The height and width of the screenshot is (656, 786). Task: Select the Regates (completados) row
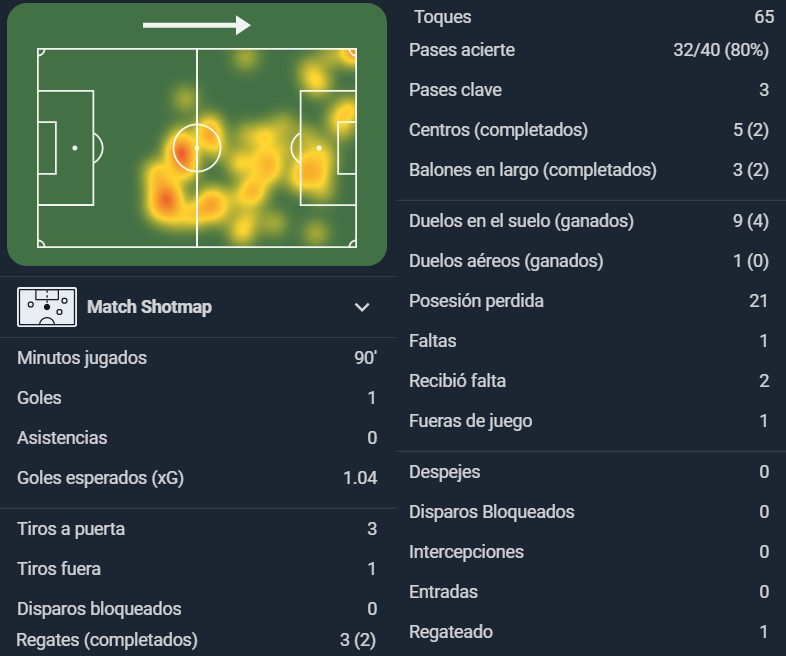coord(196,640)
